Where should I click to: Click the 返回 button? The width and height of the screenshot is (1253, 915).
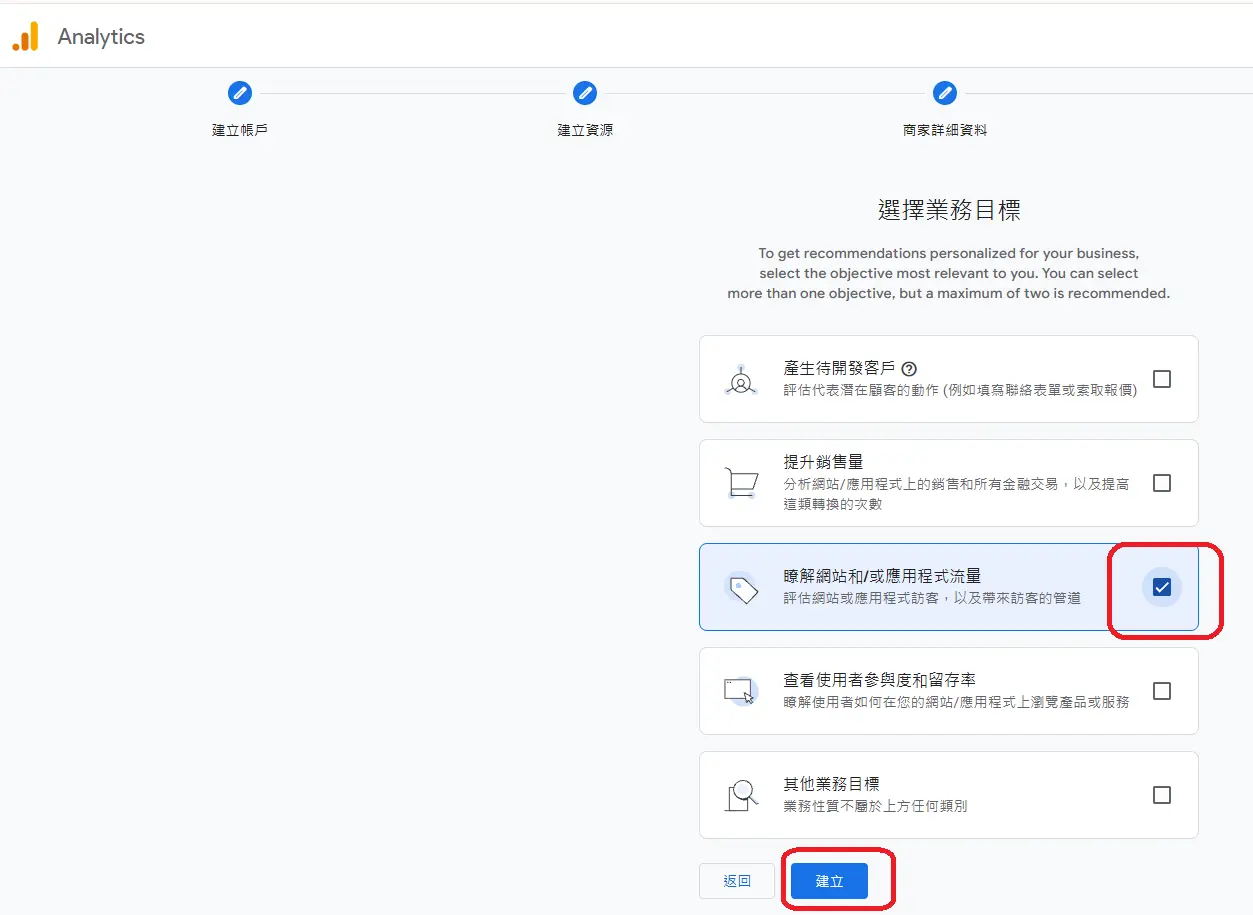pos(736,880)
